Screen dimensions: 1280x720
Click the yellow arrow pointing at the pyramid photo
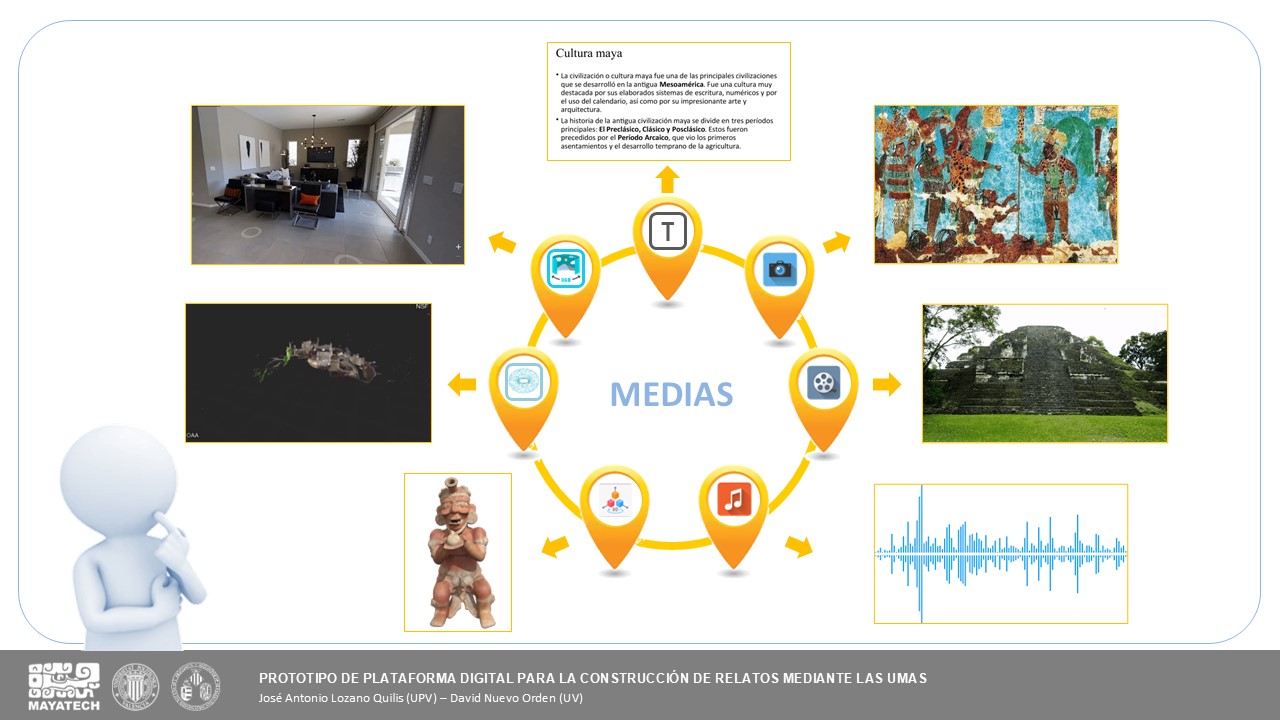pos(886,384)
